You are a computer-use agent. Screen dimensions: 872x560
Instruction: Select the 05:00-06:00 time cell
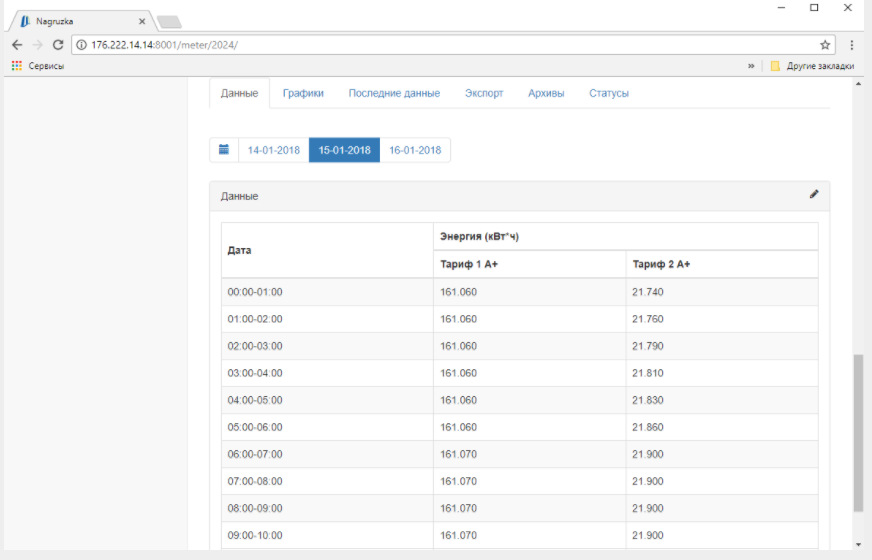[x=328, y=427]
